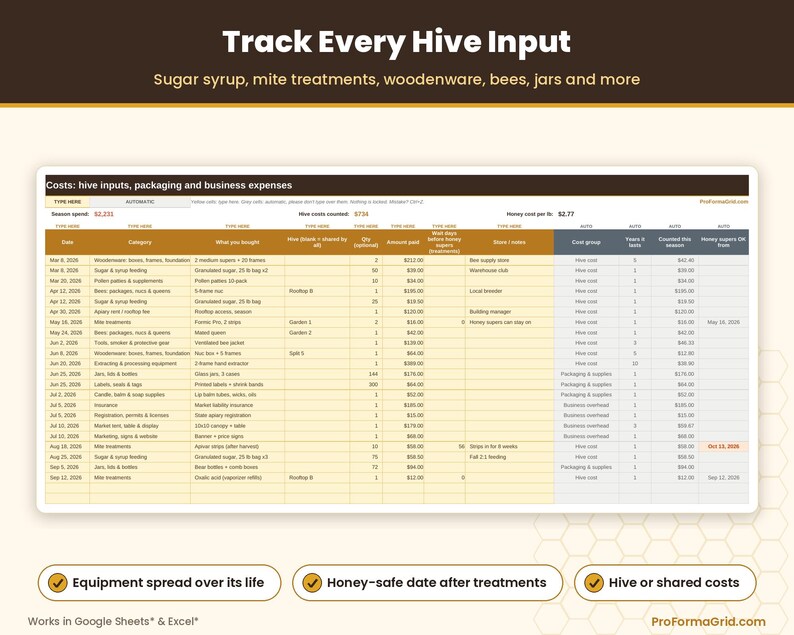
Task: Select the 'Market liability insurance' cell
Action: coord(237,405)
